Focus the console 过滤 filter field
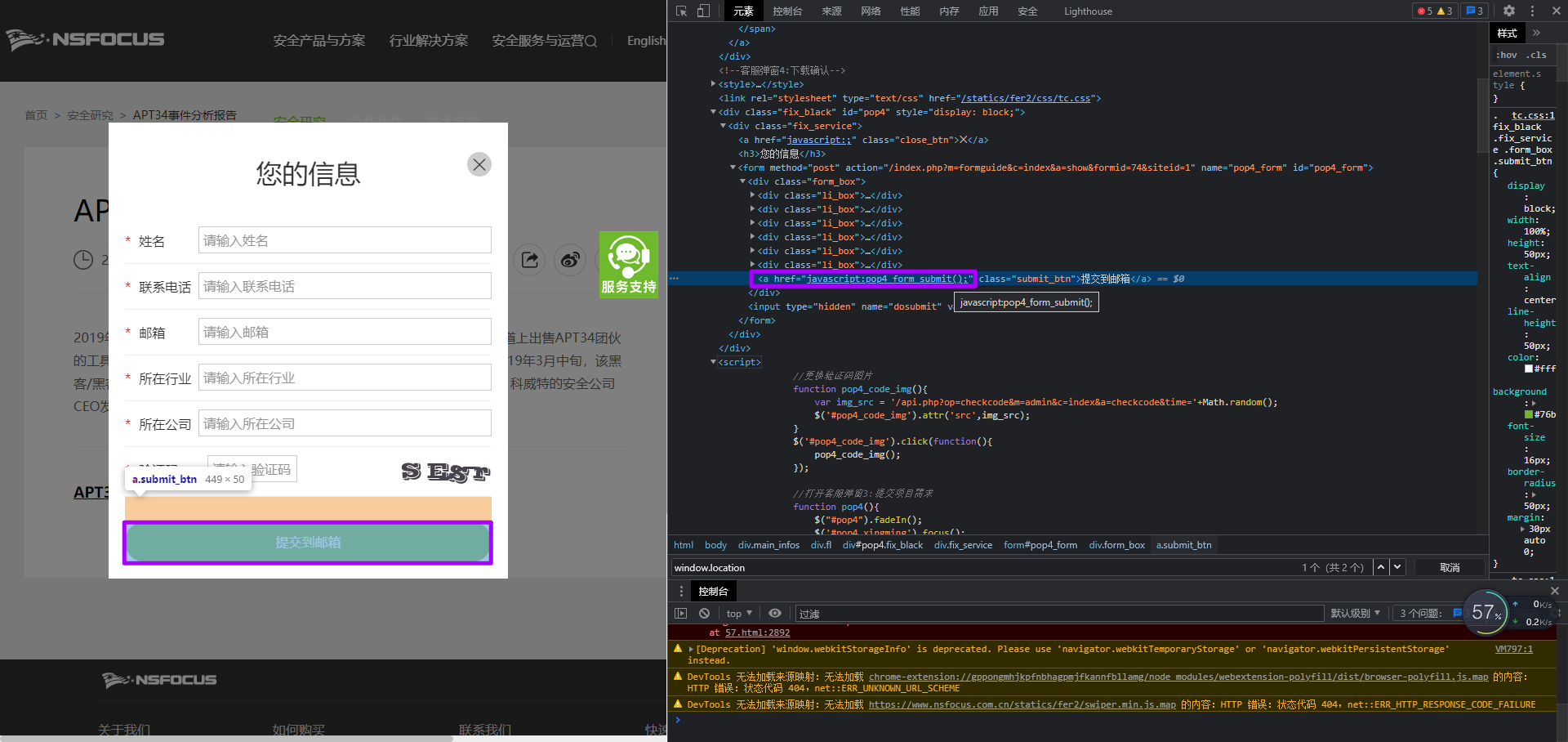 (1058, 614)
